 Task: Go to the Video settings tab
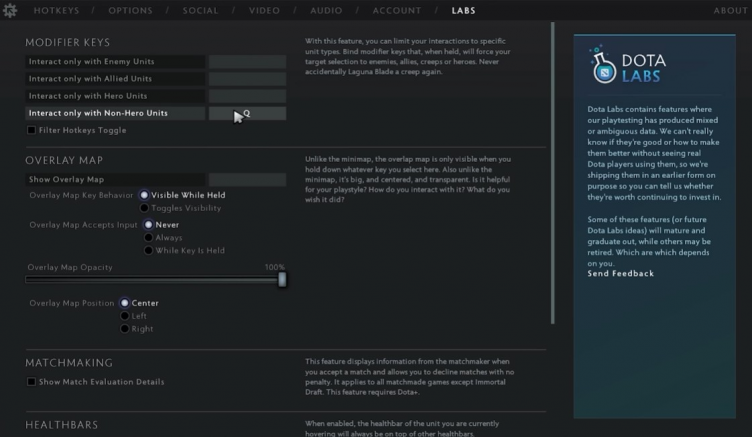click(264, 11)
